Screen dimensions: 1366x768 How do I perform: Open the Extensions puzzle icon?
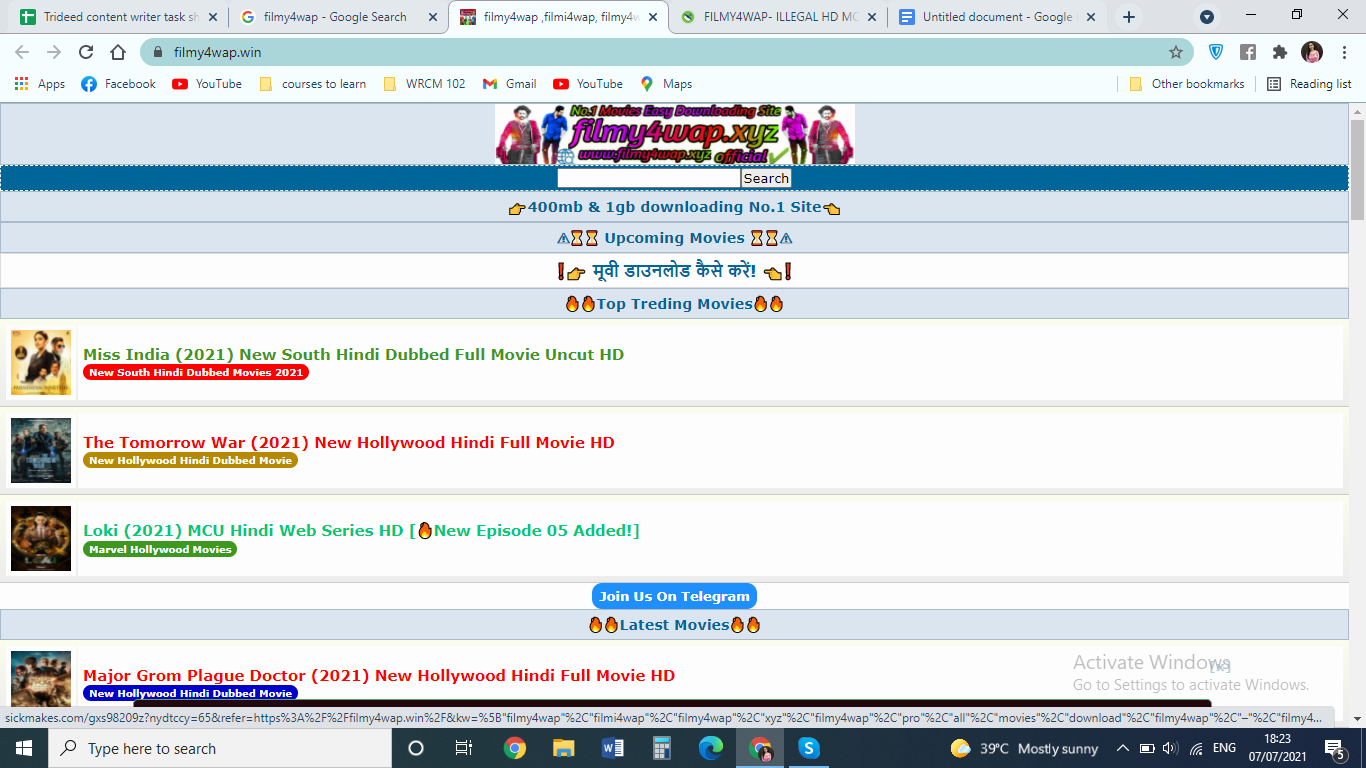pos(1280,52)
